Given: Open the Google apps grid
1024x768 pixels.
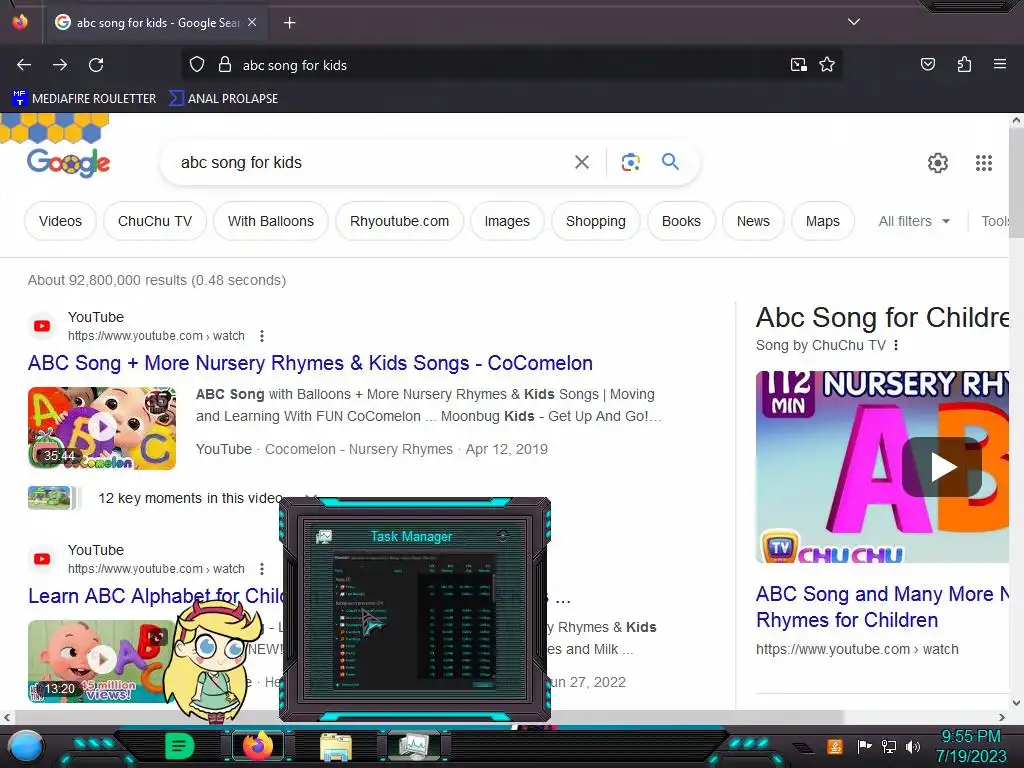Looking at the screenshot, I should coord(984,163).
